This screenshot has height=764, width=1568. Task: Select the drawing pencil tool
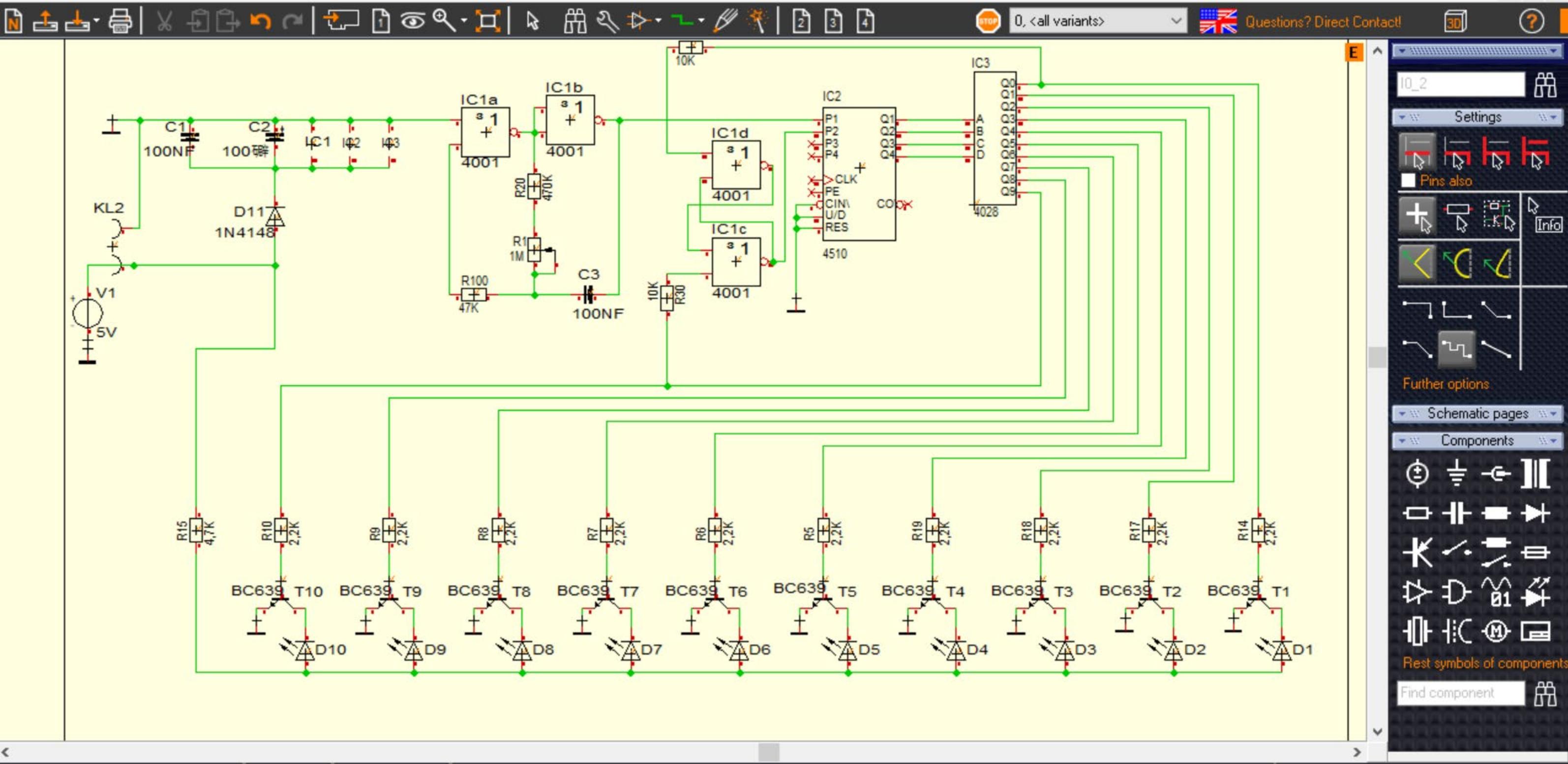pyautogui.click(x=725, y=21)
